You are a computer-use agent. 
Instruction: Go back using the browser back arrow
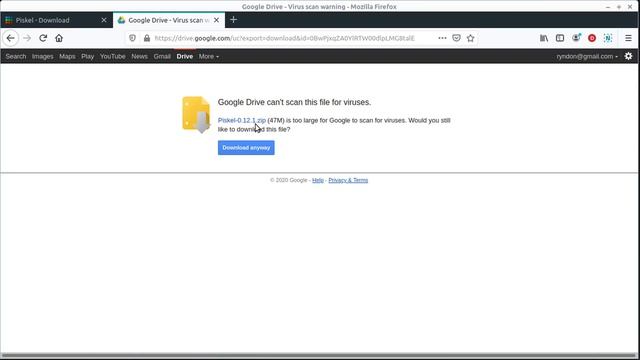point(11,38)
